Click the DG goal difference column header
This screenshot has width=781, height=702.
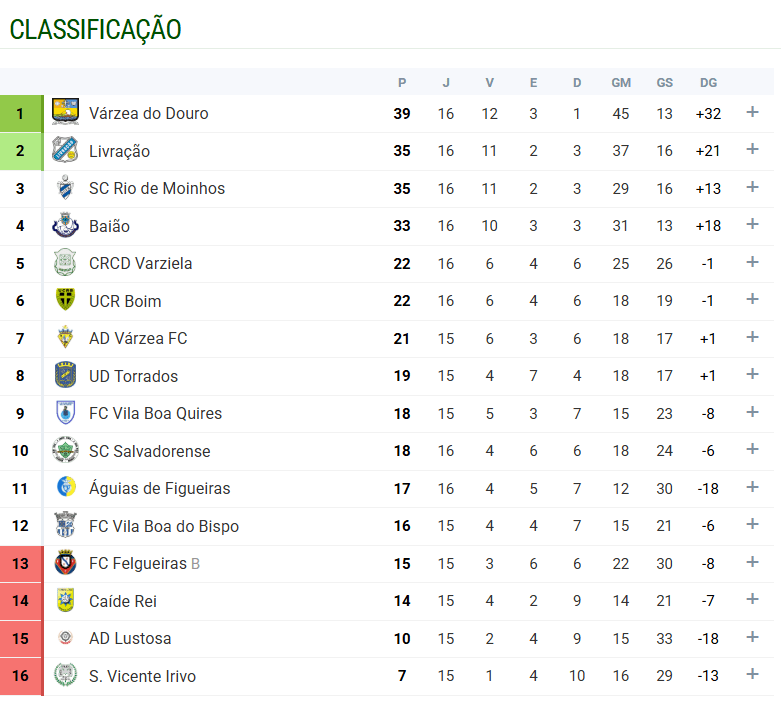708,83
